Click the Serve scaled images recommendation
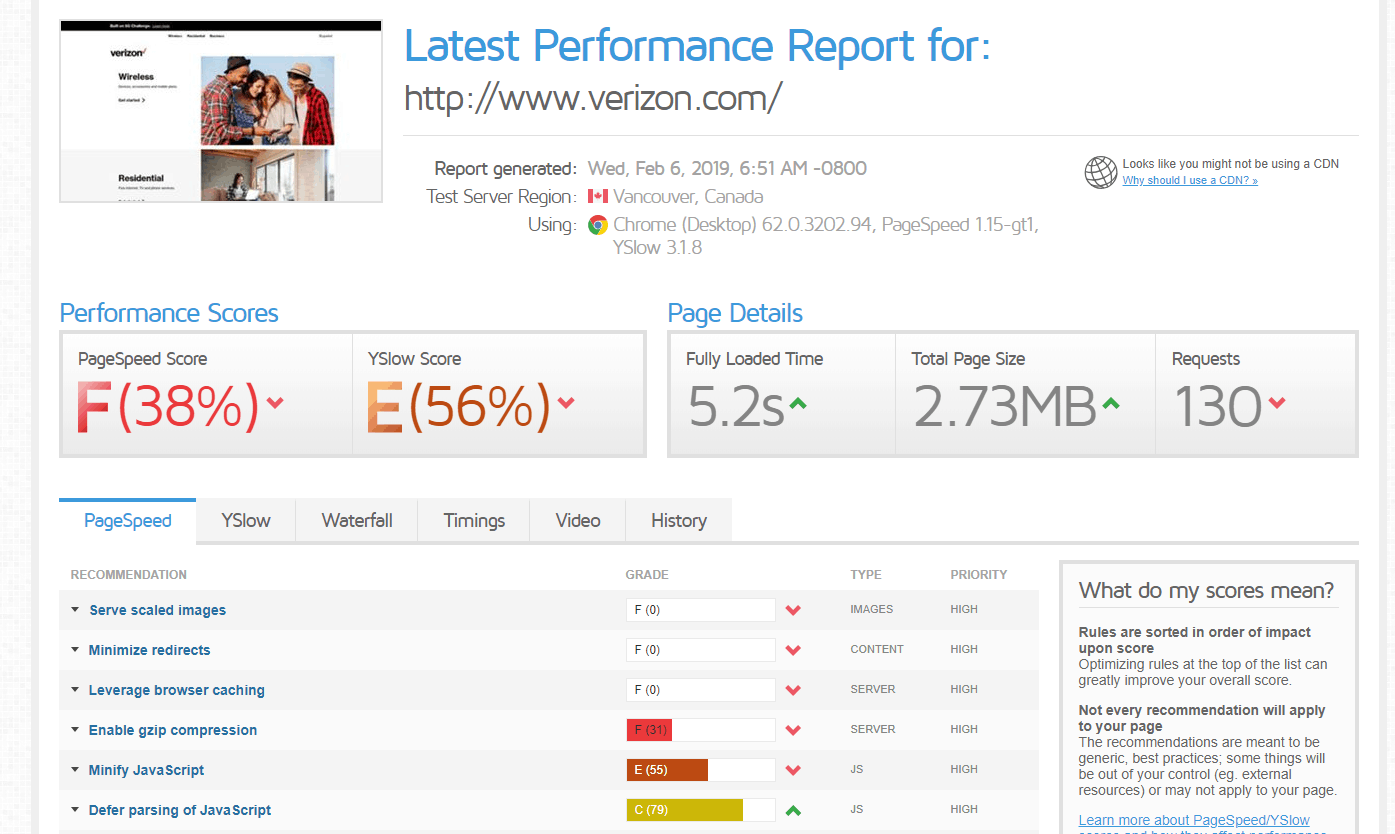This screenshot has width=1395, height=834. click(158, 610)
